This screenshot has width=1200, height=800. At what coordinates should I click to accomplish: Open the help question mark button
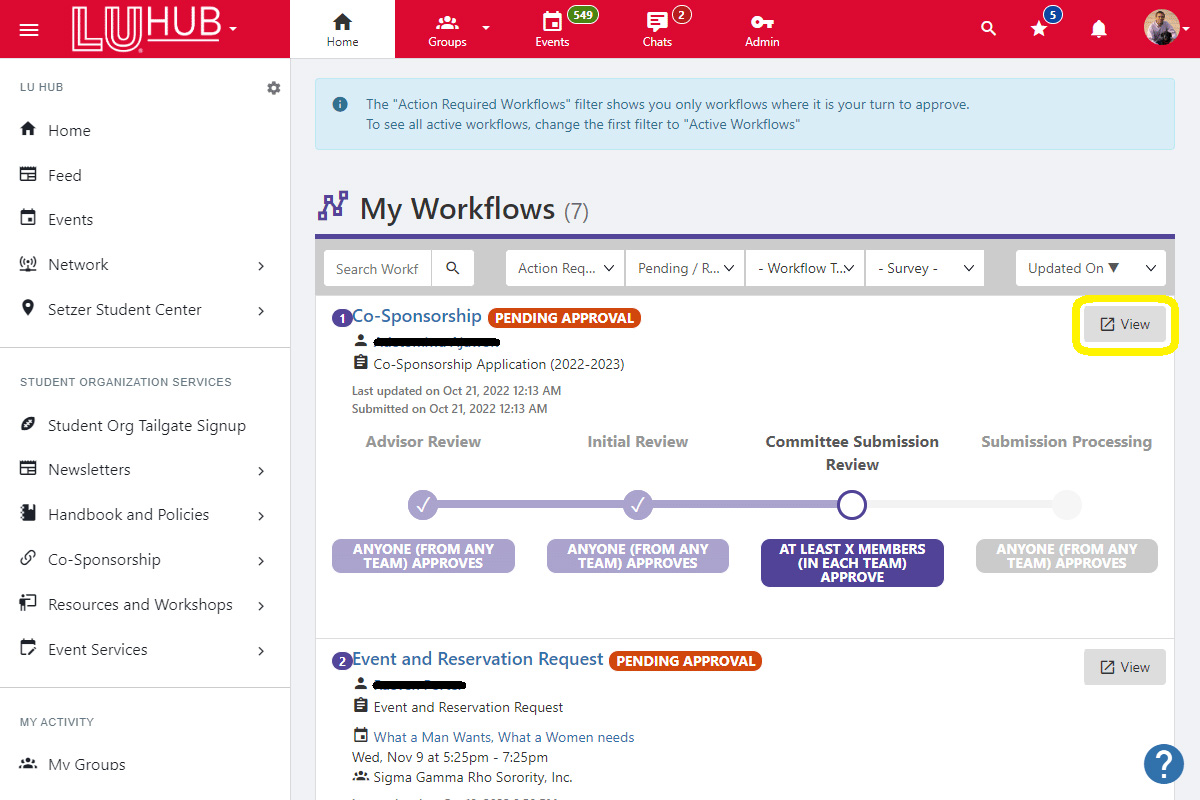click(x=1163, y=764)
